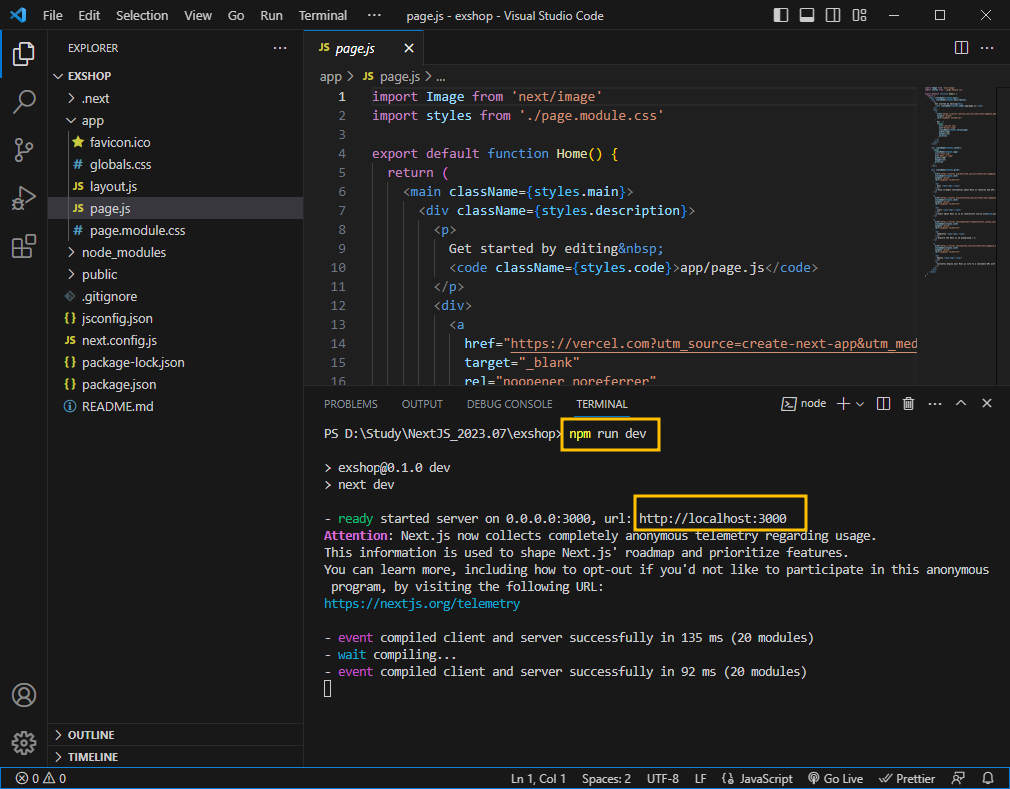Open the Extensions view

click(24, 246)
